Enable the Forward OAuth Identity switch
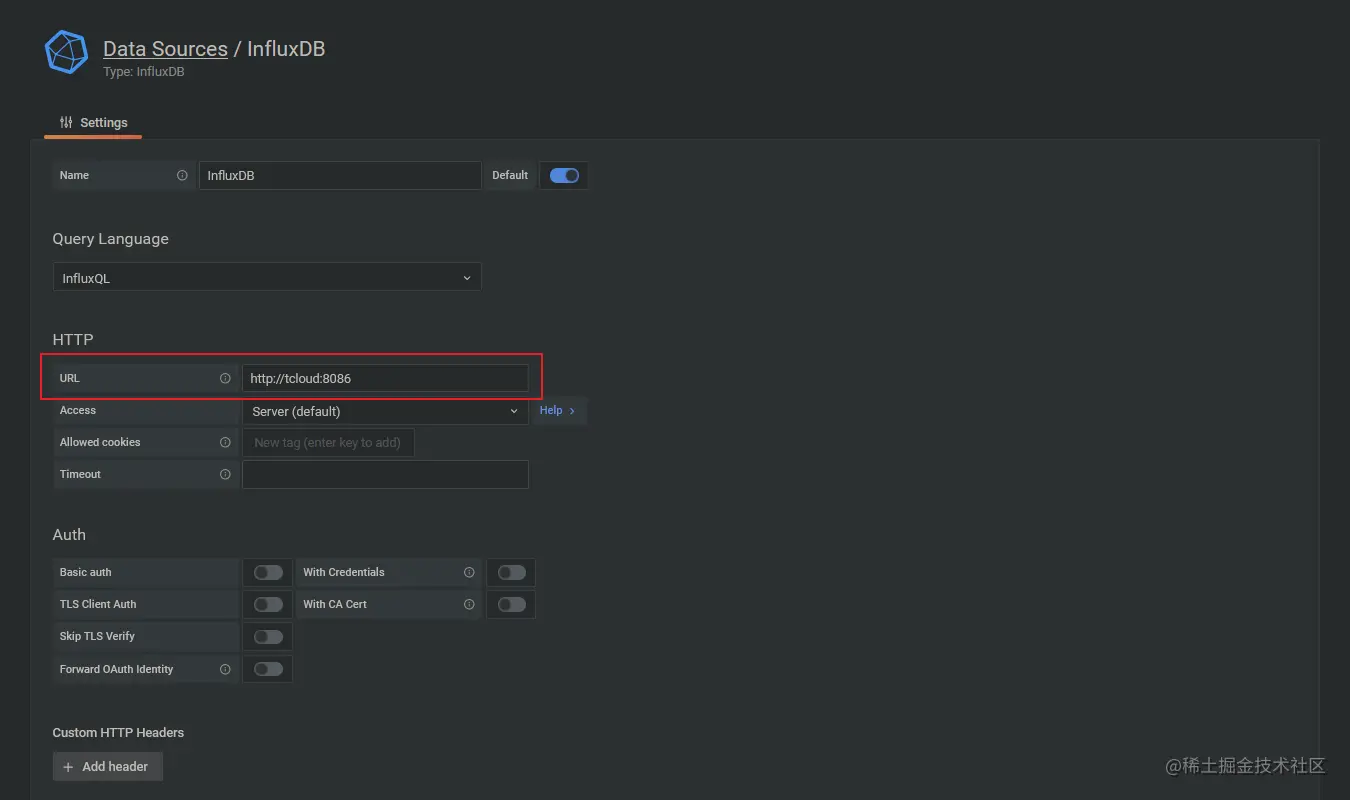The height and width of the screenshot is (800, 1350). click(268, 669)
